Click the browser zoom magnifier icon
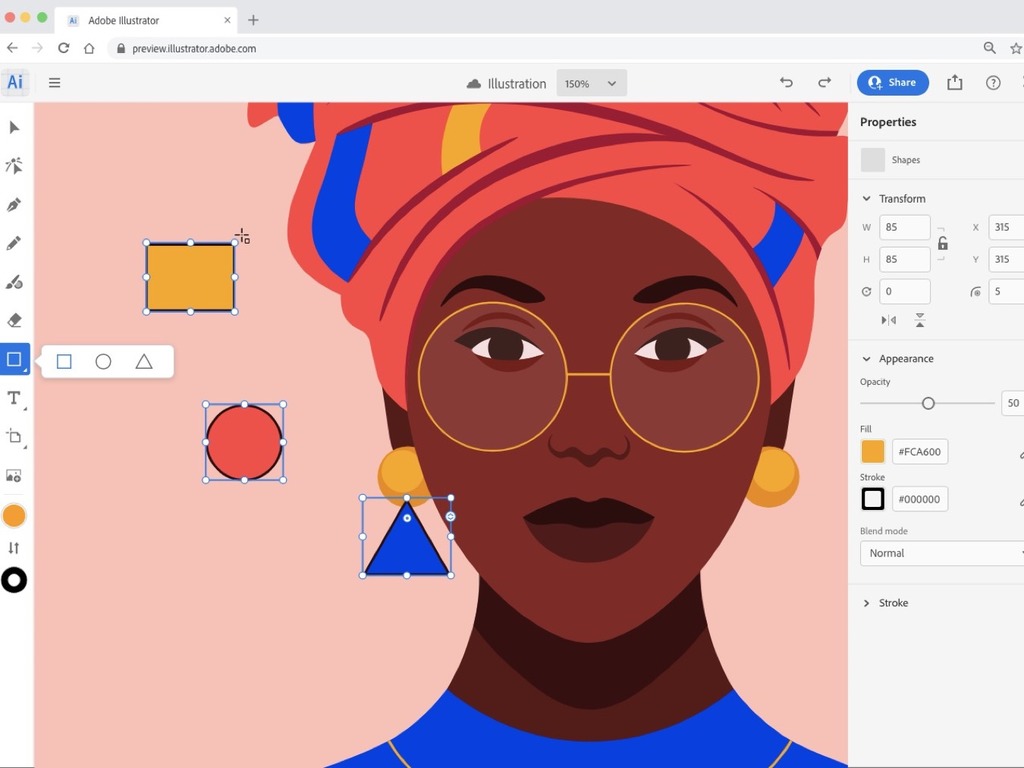This screenshot has height=768, width=1024. [989, 48]
